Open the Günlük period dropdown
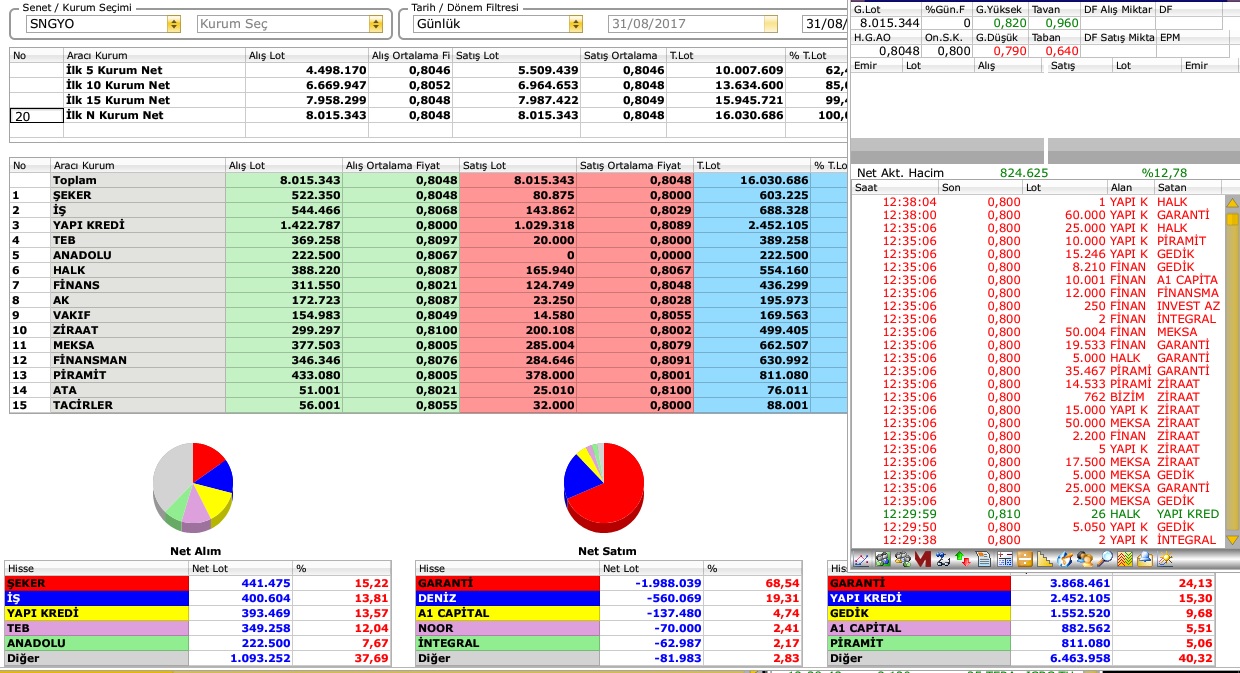The height and width of the screenshot is (673, 1240). (575, 23)
